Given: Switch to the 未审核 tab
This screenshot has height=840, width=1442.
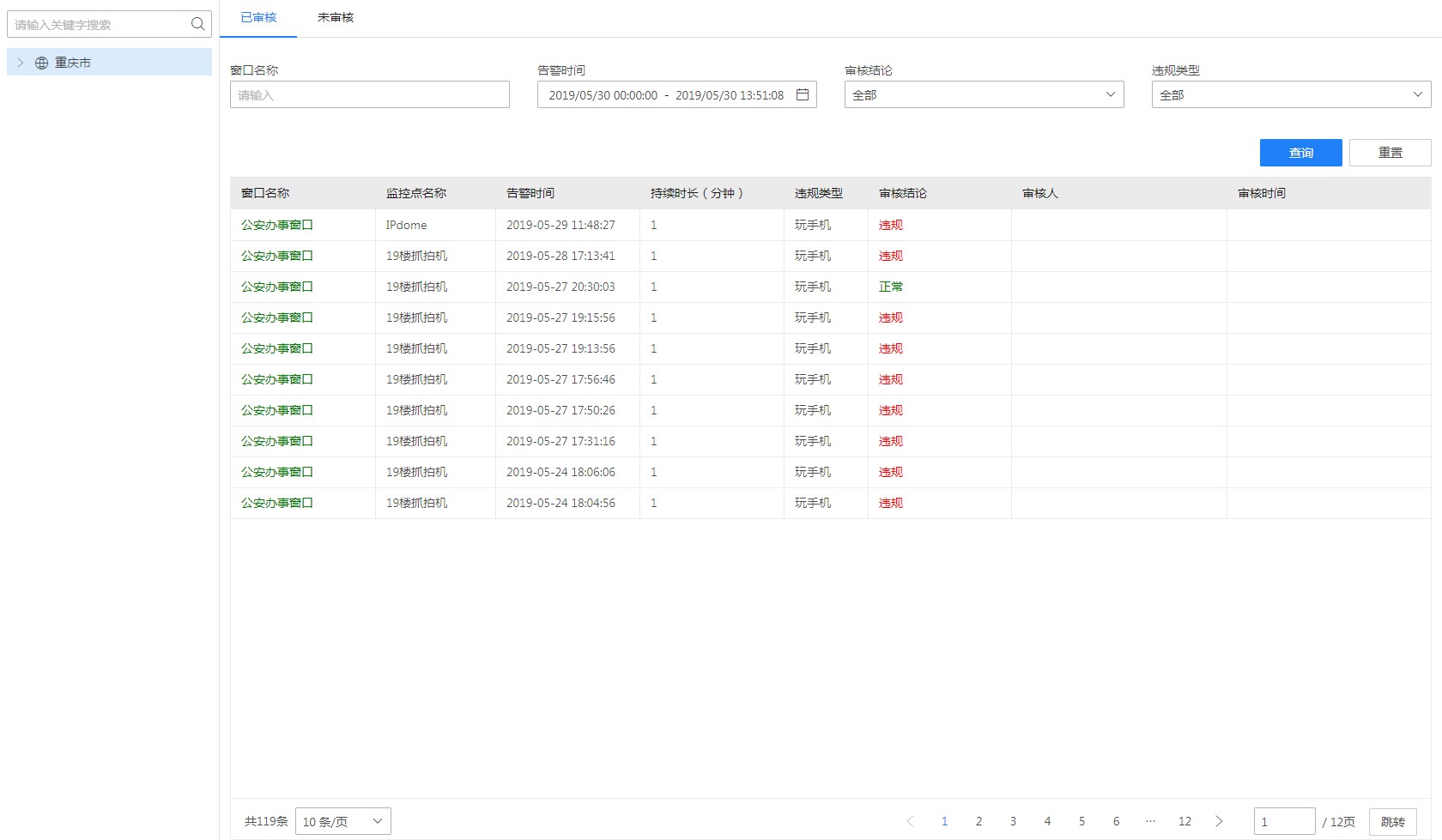Looking at the screenshot, I should (x=336, y=17).
